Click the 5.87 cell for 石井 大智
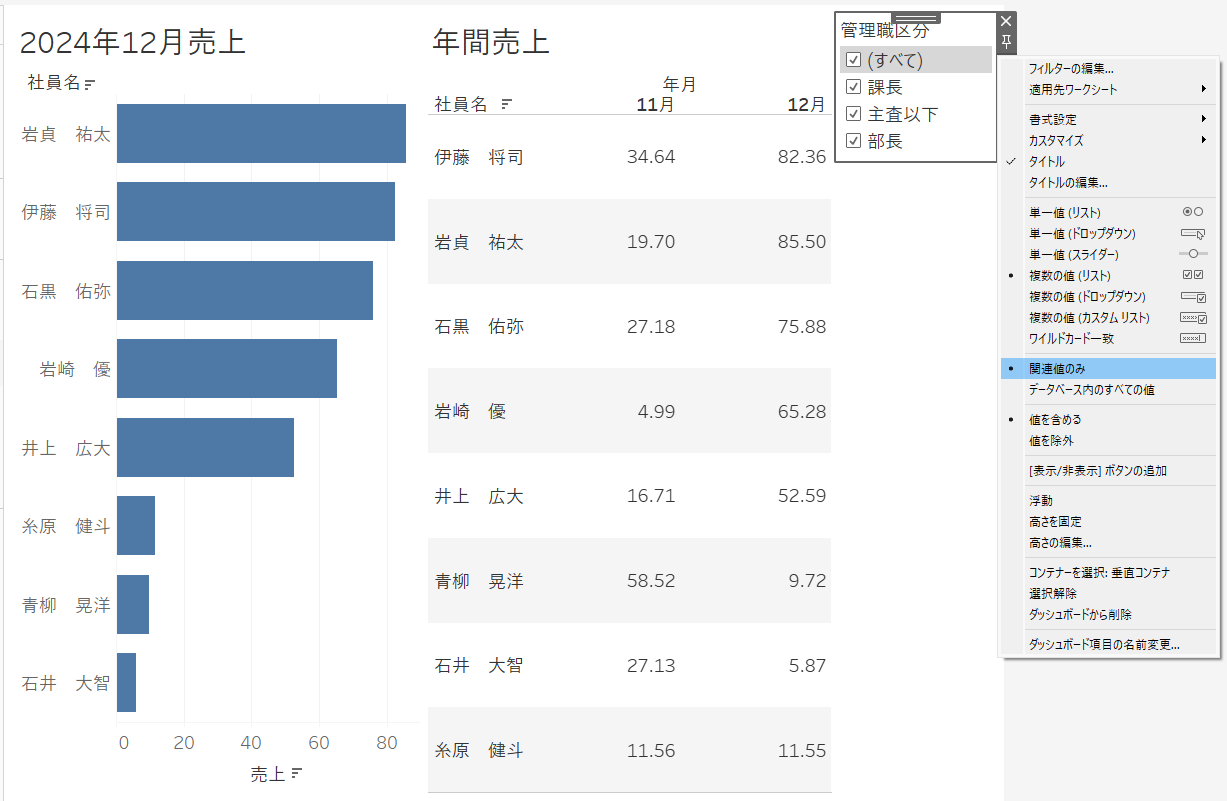 point(807,665)
